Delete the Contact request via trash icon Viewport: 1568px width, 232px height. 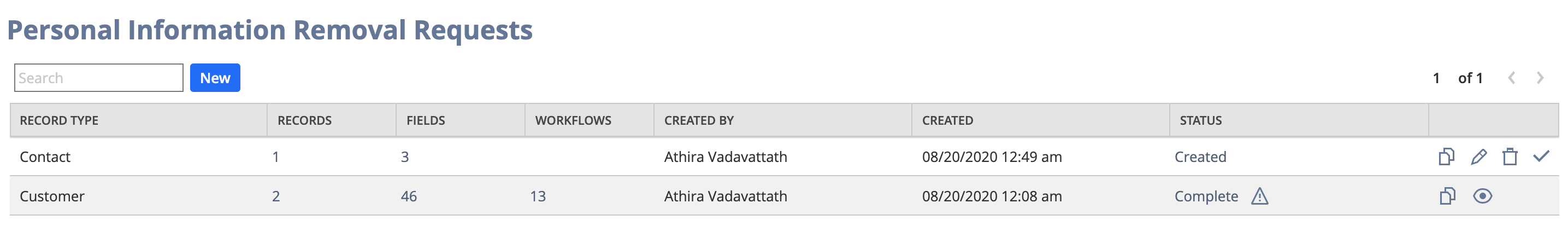(x=1510, y=156)
